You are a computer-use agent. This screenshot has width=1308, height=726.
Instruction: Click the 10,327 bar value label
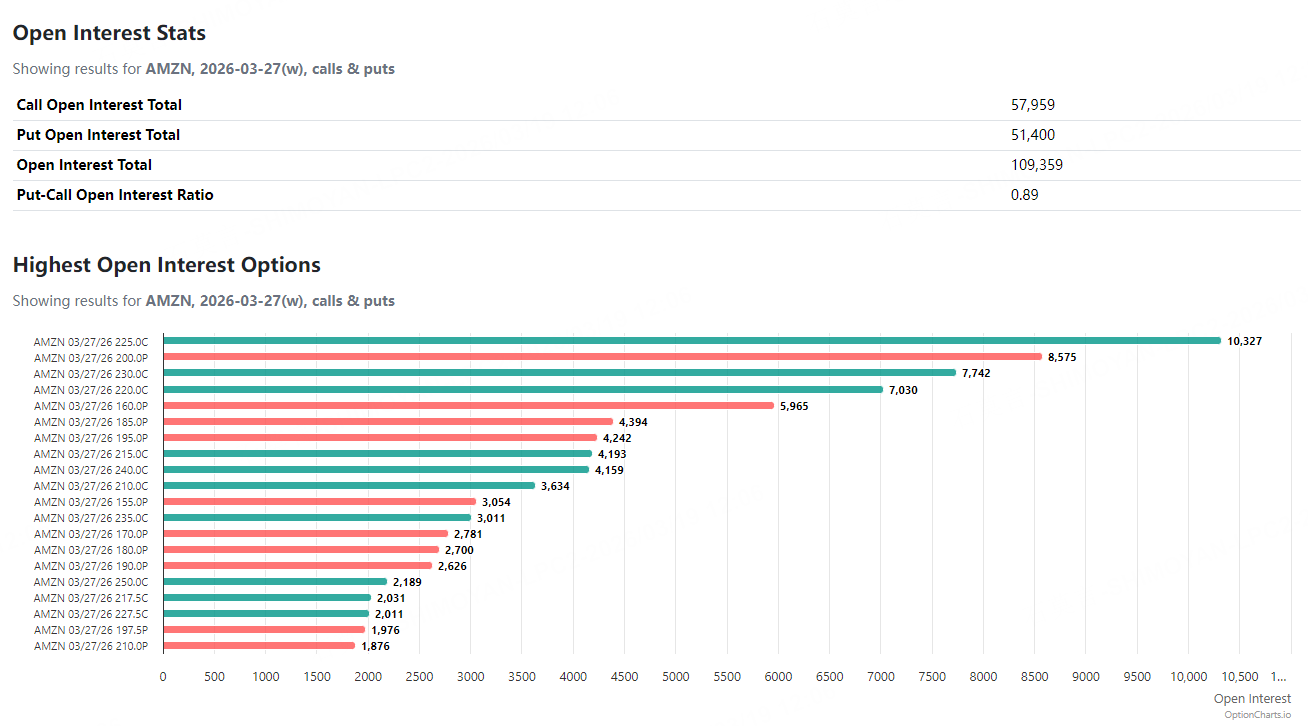(1244, 341)
